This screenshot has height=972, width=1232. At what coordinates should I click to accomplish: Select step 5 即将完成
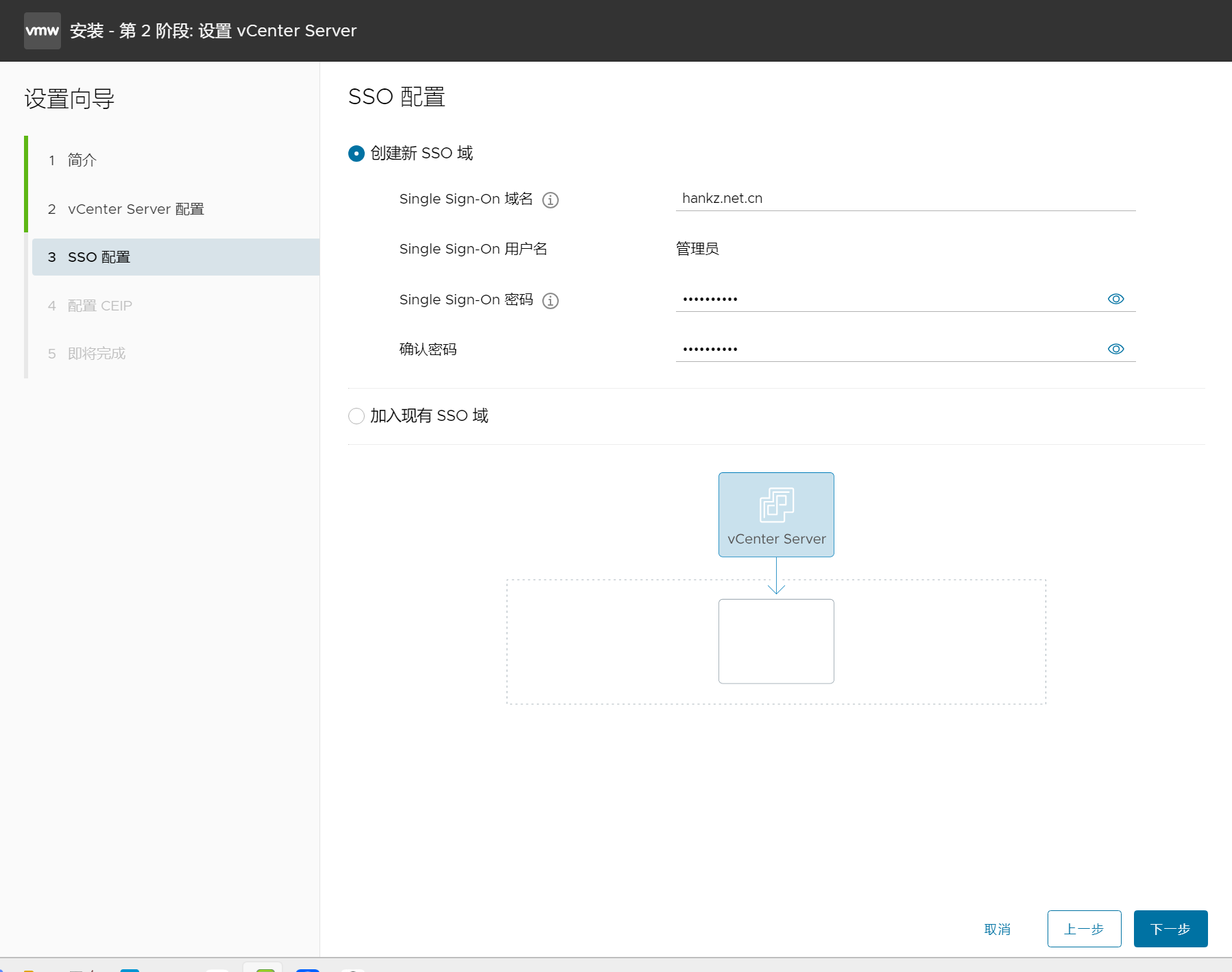click(176, 354)
